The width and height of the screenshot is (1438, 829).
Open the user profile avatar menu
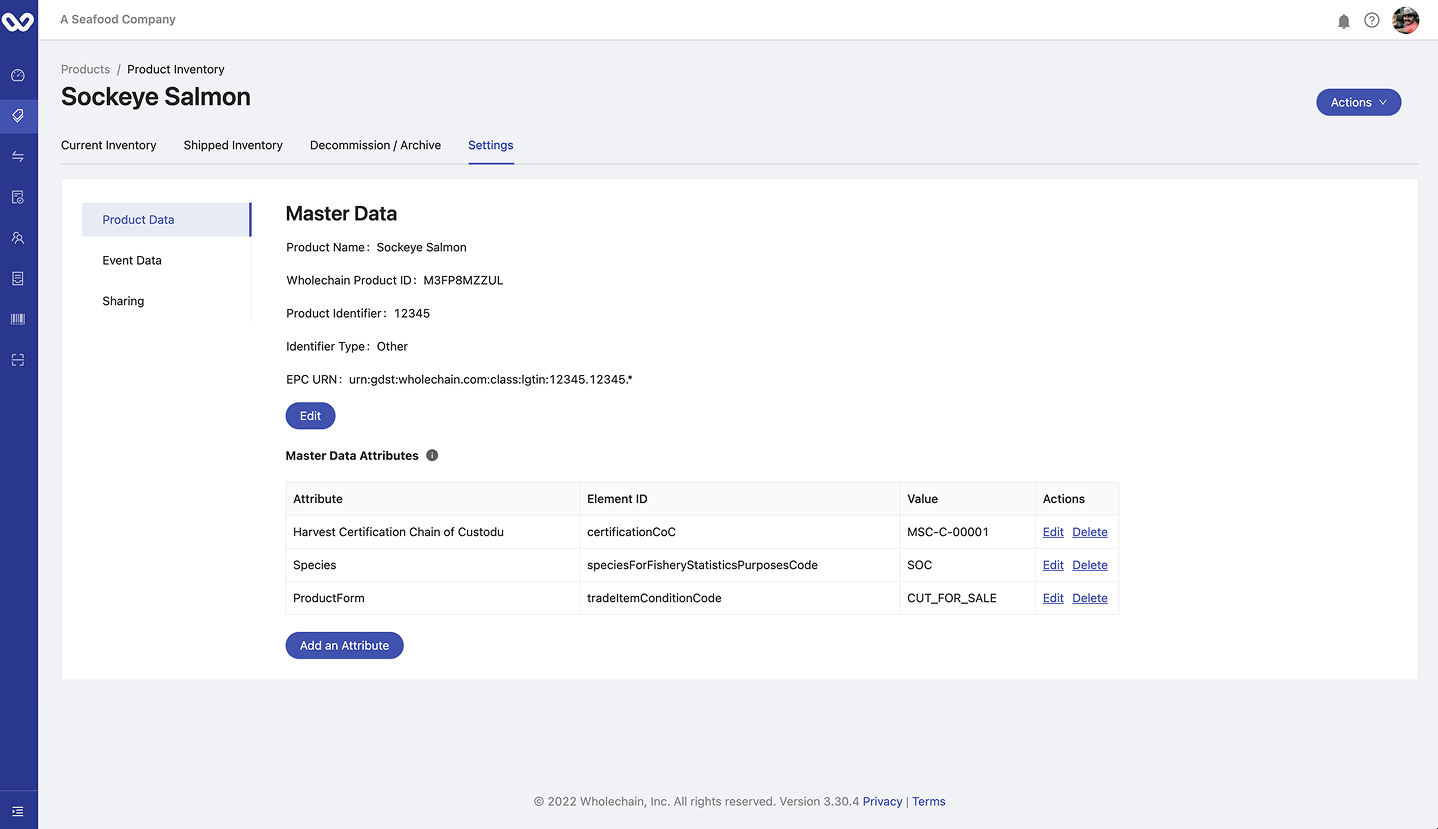click(x=1405, y=20)
